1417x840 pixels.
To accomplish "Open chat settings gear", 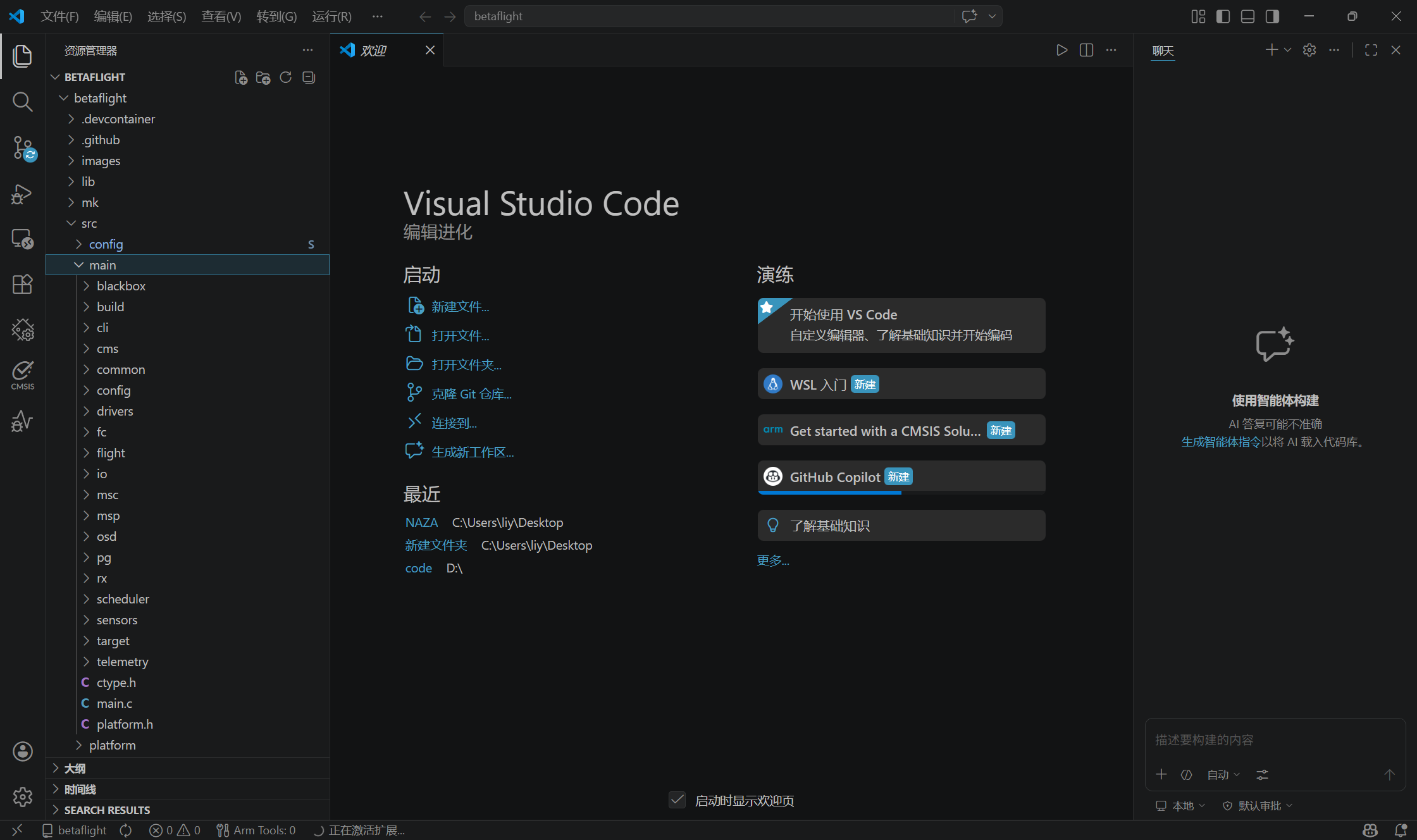I will (x=1309, y=50).
